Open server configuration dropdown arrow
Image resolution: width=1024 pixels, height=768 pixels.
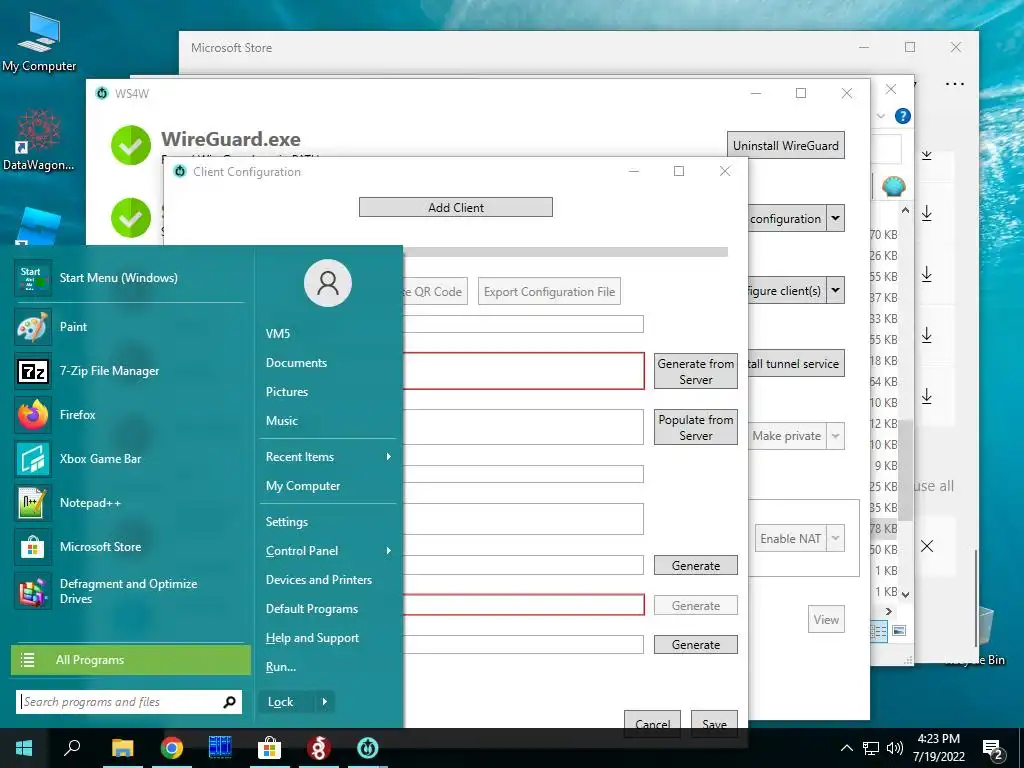[835, 219]
